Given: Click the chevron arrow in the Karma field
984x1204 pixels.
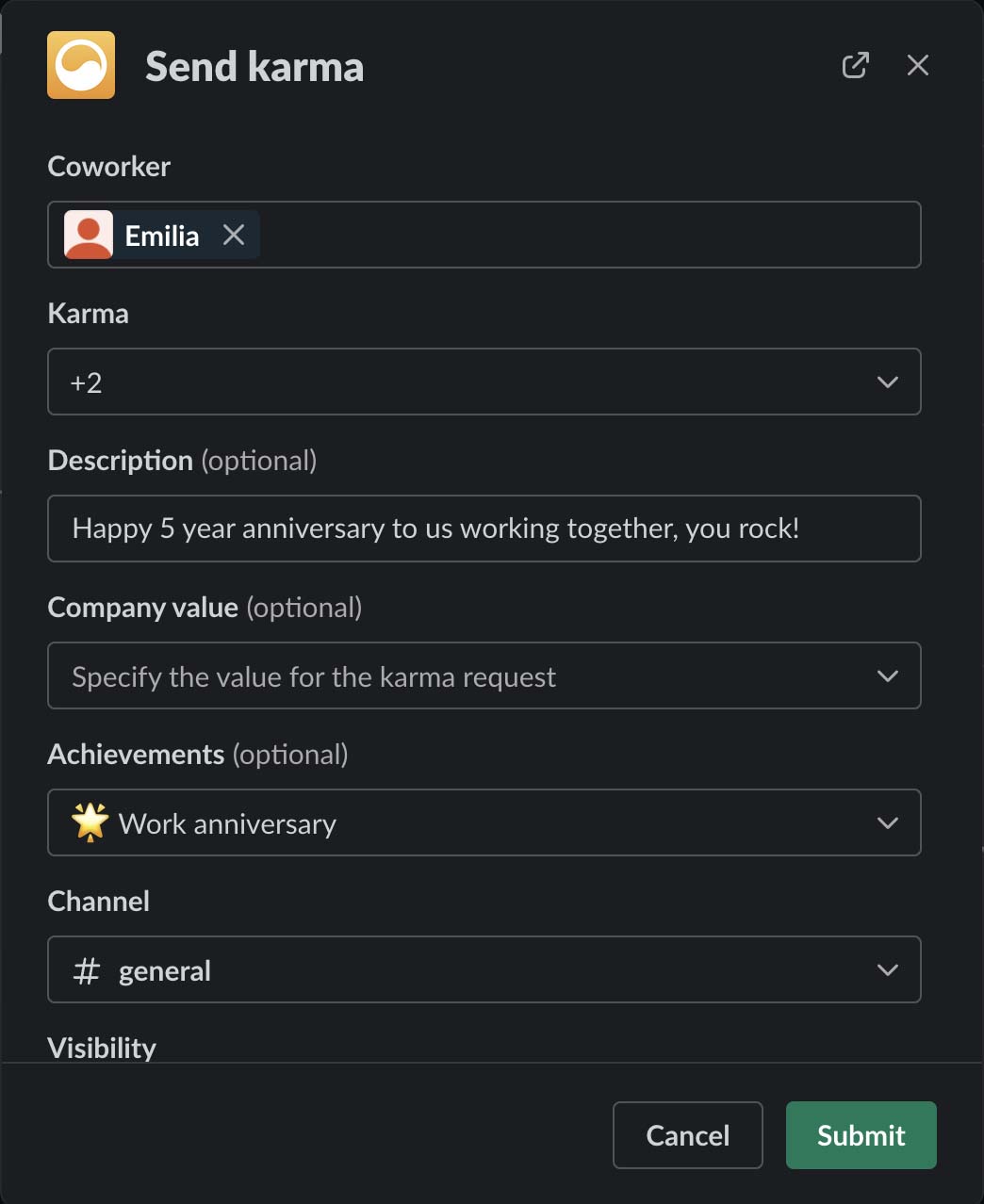Looking at the screenshot, I should pyautogui.click(x=887, y=382).
